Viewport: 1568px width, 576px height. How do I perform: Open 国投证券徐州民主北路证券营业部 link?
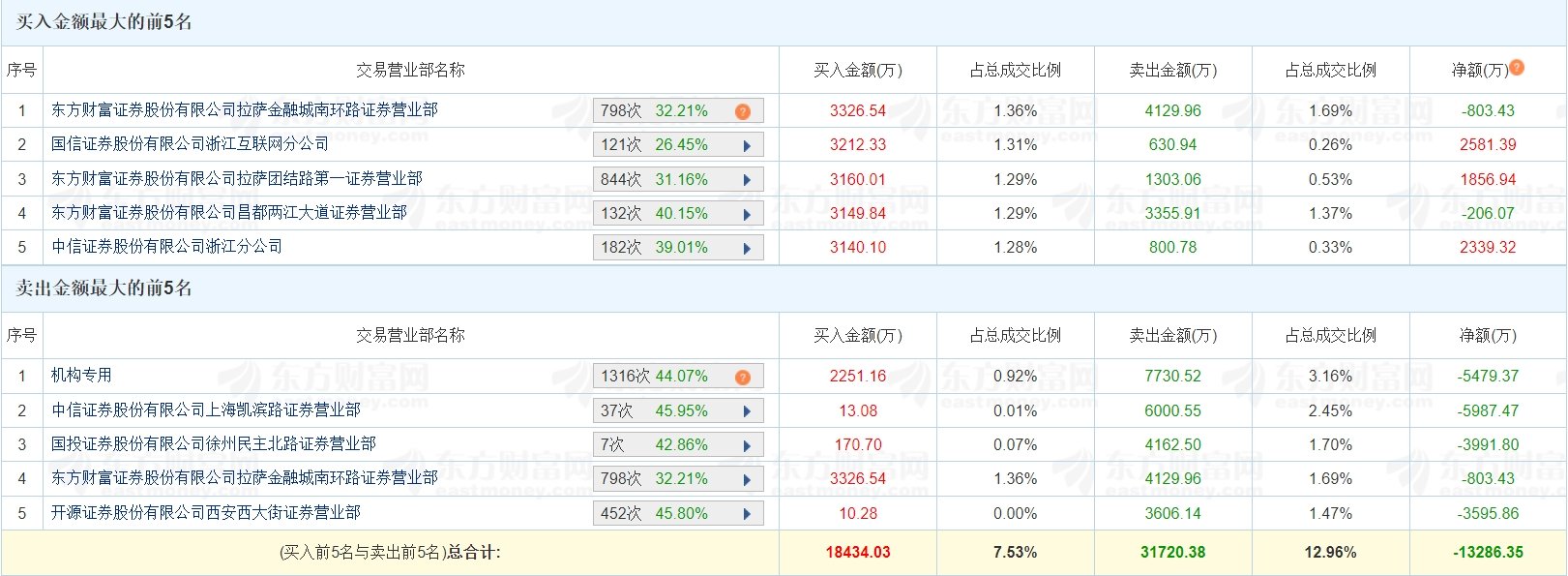[x=214, y=443]
